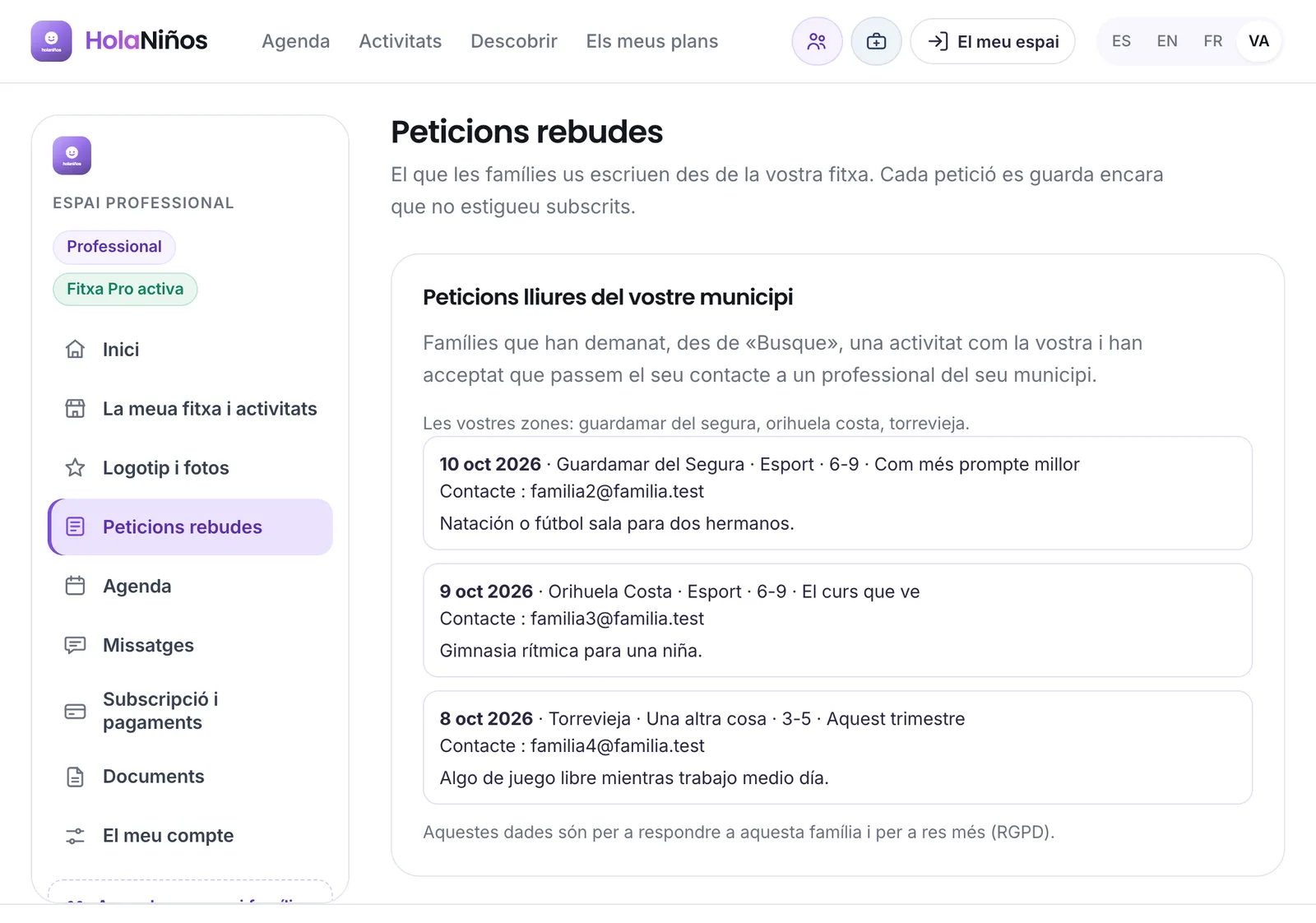
Task: Open Subscripció i pagaments section
Action: (191, 712)
